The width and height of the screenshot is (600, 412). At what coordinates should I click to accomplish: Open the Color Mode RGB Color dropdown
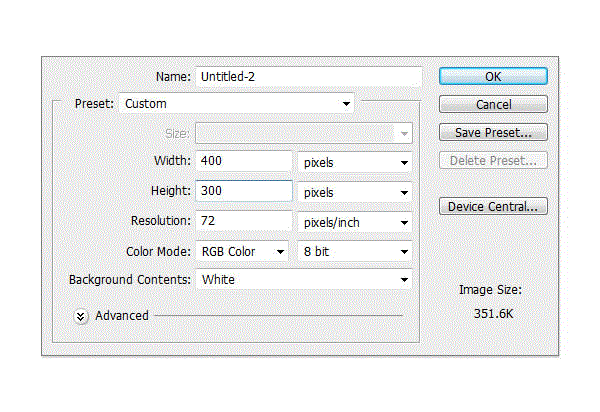(x=242, y=252)
